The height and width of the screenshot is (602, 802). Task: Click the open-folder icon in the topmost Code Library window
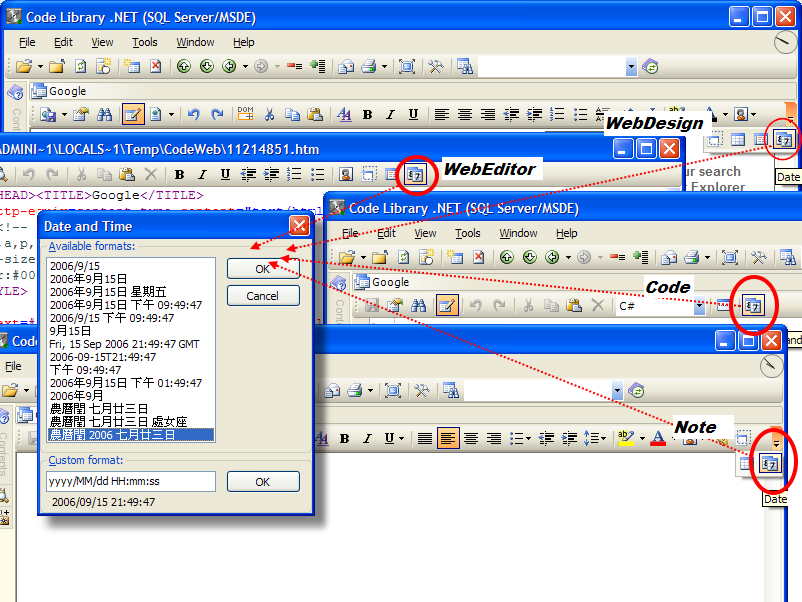(24, 66)
